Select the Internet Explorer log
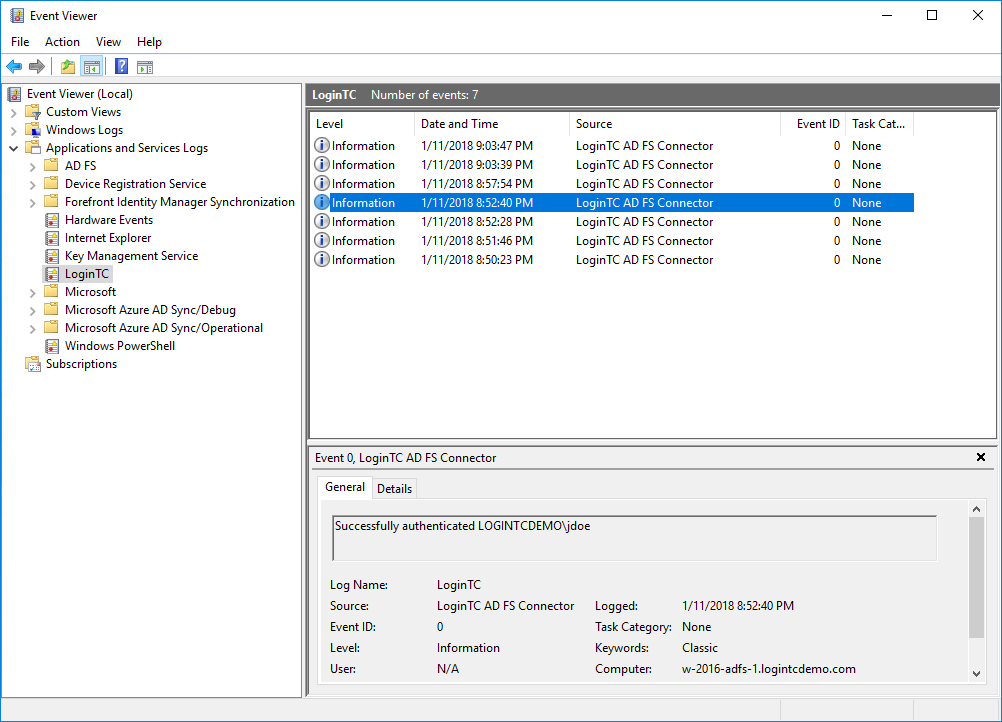This screenshot has width=1002, height=722. tap(108, 238)
